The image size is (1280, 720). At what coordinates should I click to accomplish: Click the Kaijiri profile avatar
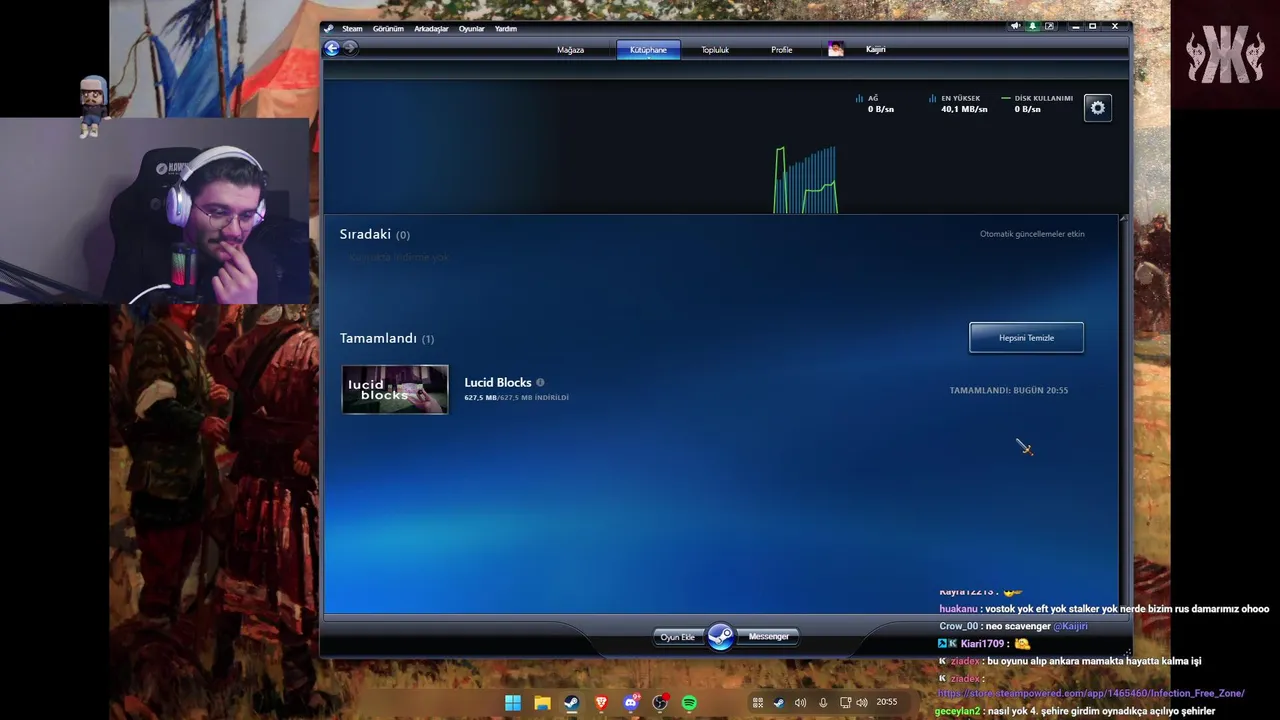[836, 49]
